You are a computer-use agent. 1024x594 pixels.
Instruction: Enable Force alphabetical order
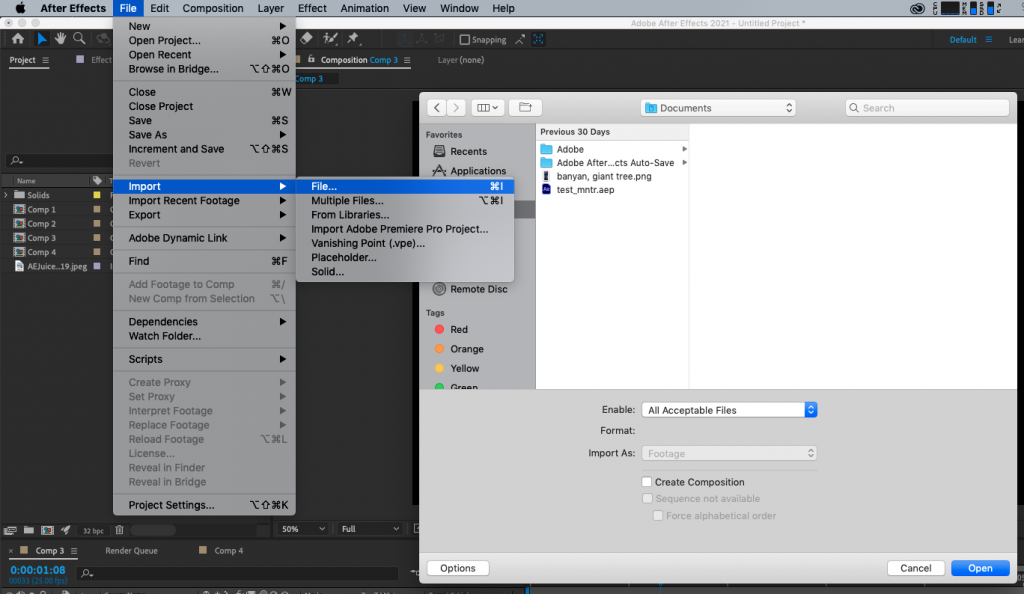point(658,516)
